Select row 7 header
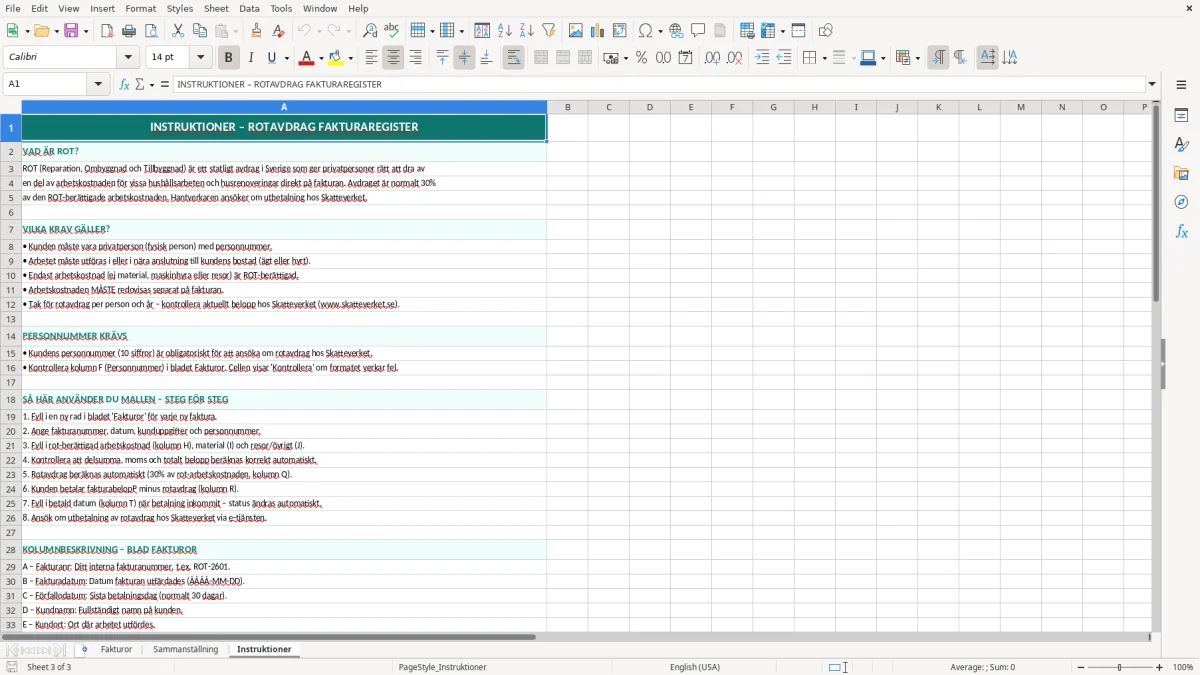The height and width of the screenshot is (675, 1200). click(11, 229)
